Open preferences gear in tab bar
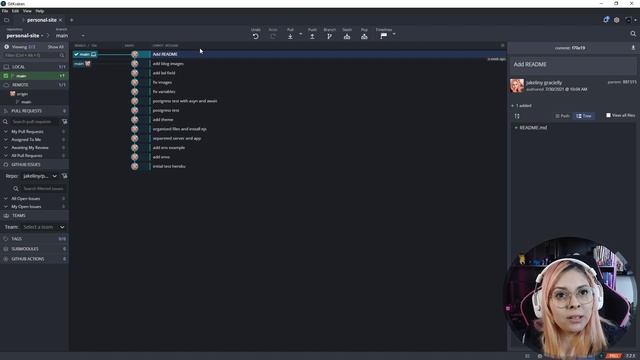This screenshot has height=360, width=640. click(x=617, y=20)
